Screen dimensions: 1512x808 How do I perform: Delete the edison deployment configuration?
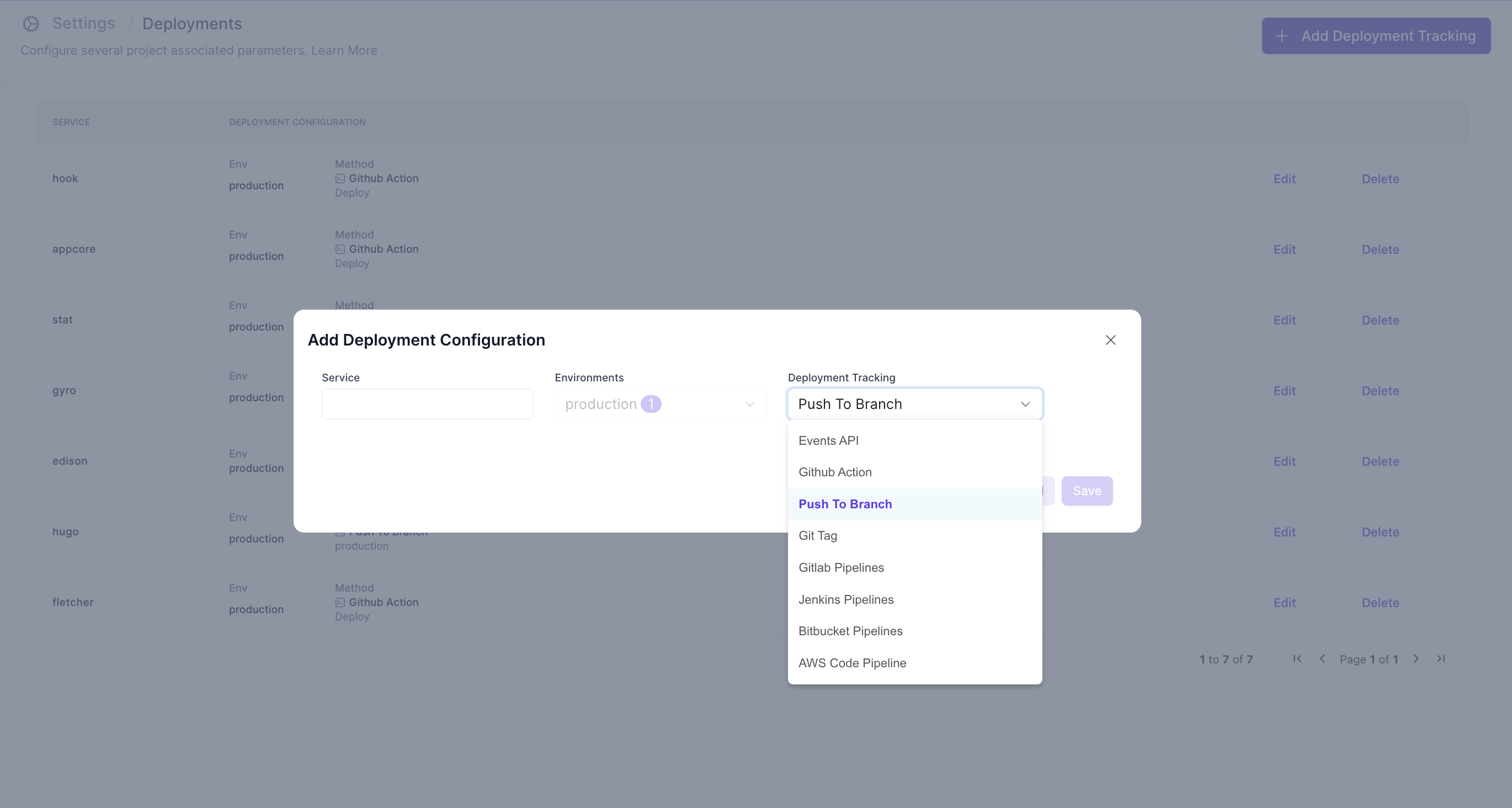1380,461
